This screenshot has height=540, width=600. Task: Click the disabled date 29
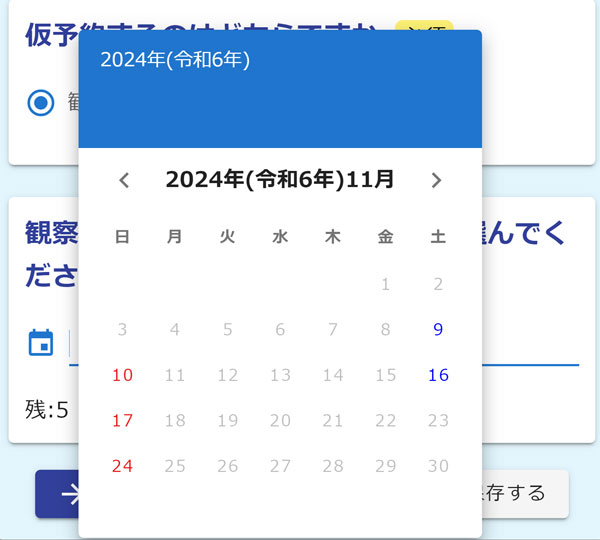tap(386, 466)
